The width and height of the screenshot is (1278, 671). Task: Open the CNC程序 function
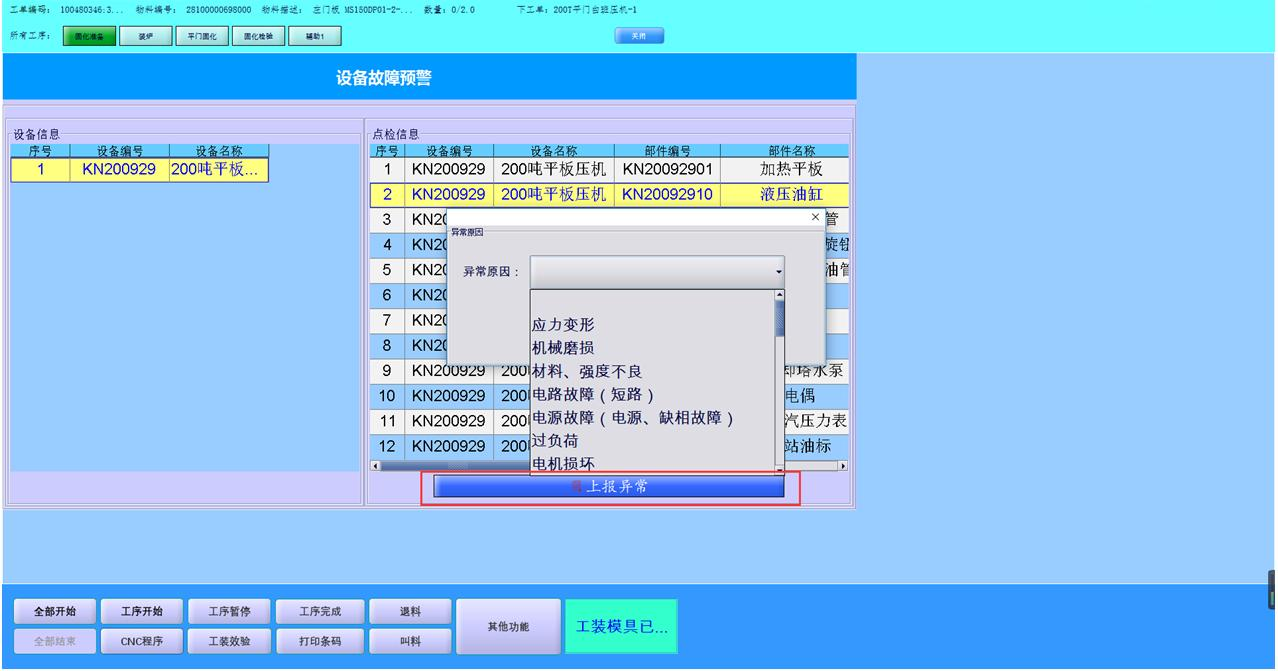(x=143, y=641)
